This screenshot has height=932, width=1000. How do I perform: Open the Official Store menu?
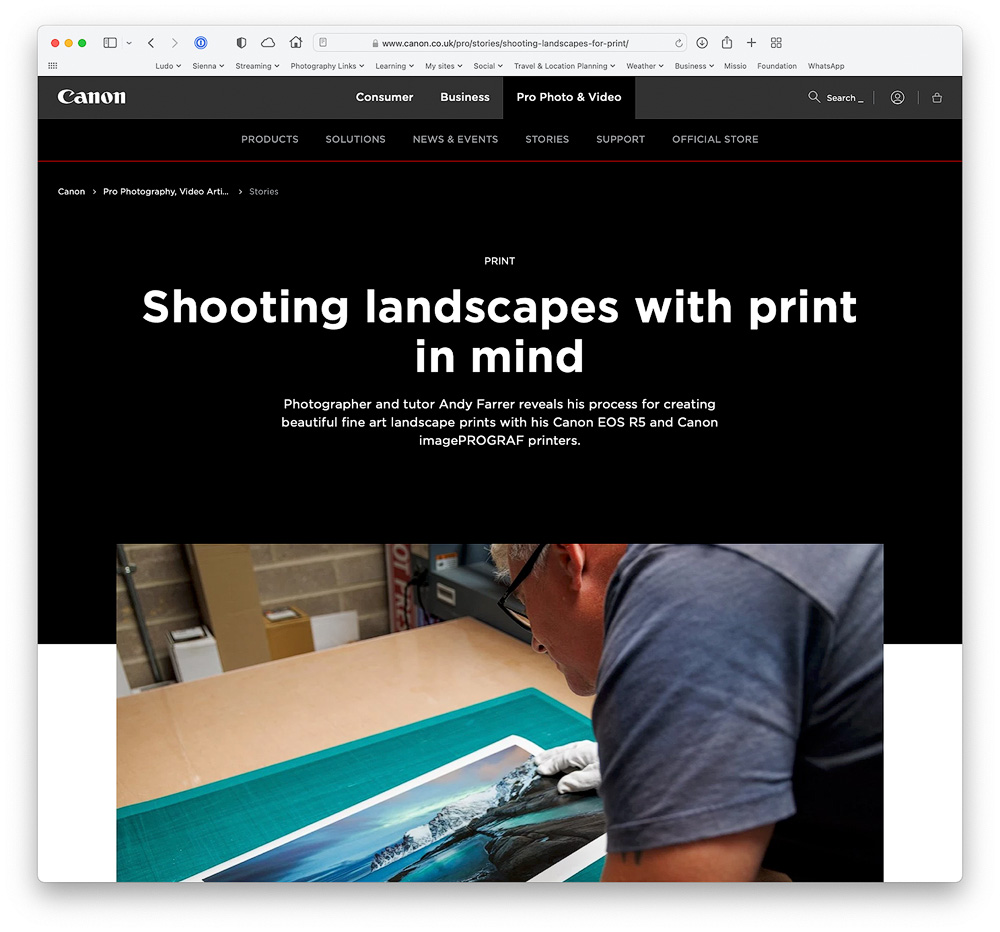click(x=715, y=139)
